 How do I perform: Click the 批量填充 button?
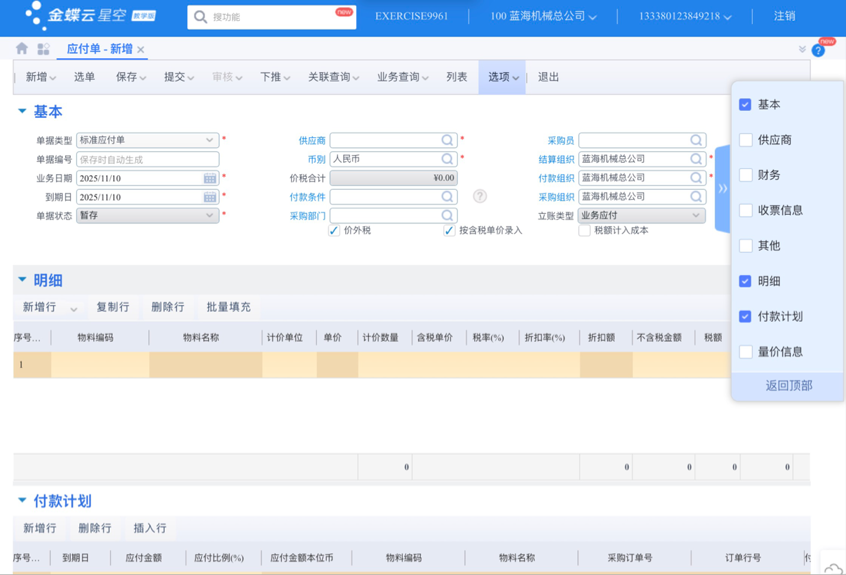coord(228,307)
